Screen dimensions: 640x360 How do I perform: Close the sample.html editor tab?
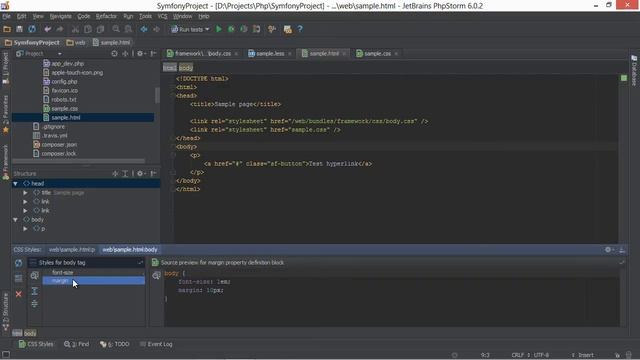click(344, 53)
